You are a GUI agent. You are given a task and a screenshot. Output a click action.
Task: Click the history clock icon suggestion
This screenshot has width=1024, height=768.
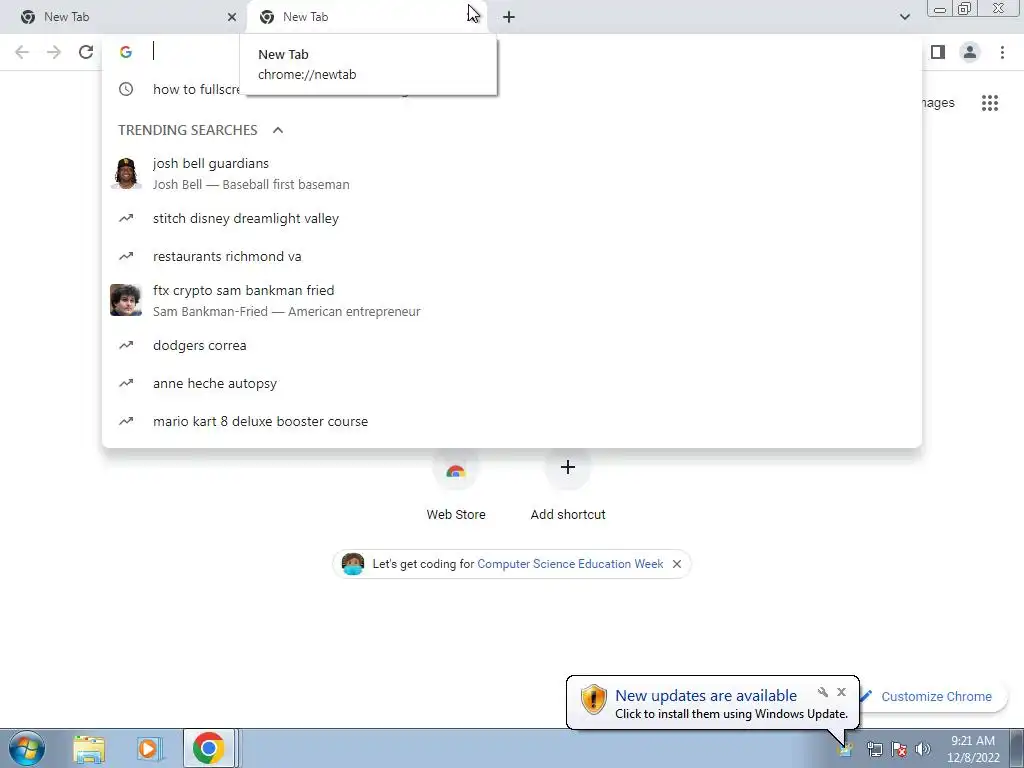click(126, 89)
